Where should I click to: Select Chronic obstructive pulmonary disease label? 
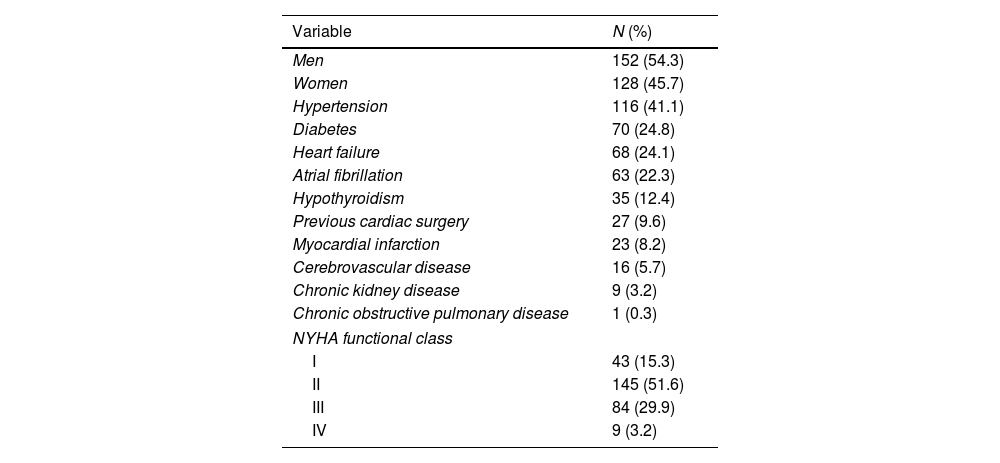pos(430,313)
